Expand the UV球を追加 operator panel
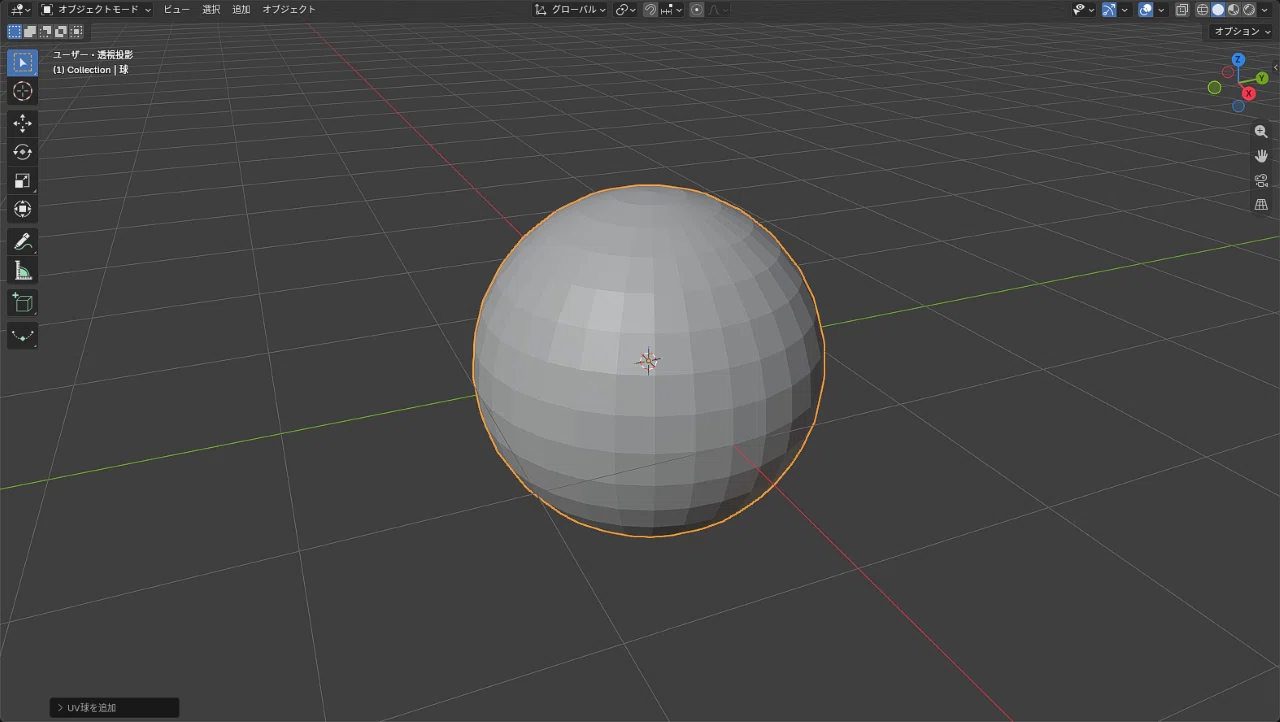Screen dimensions: 1280x722 click(114, 707)
